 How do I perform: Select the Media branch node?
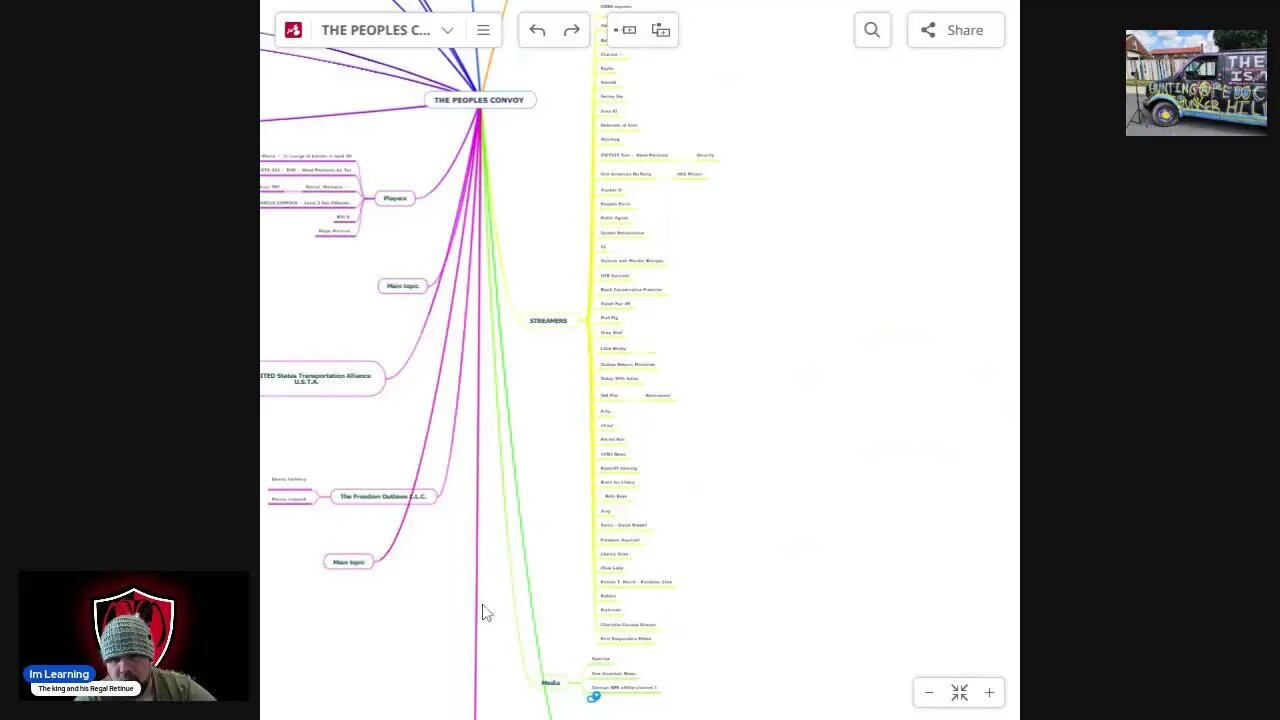pos(550,683)
